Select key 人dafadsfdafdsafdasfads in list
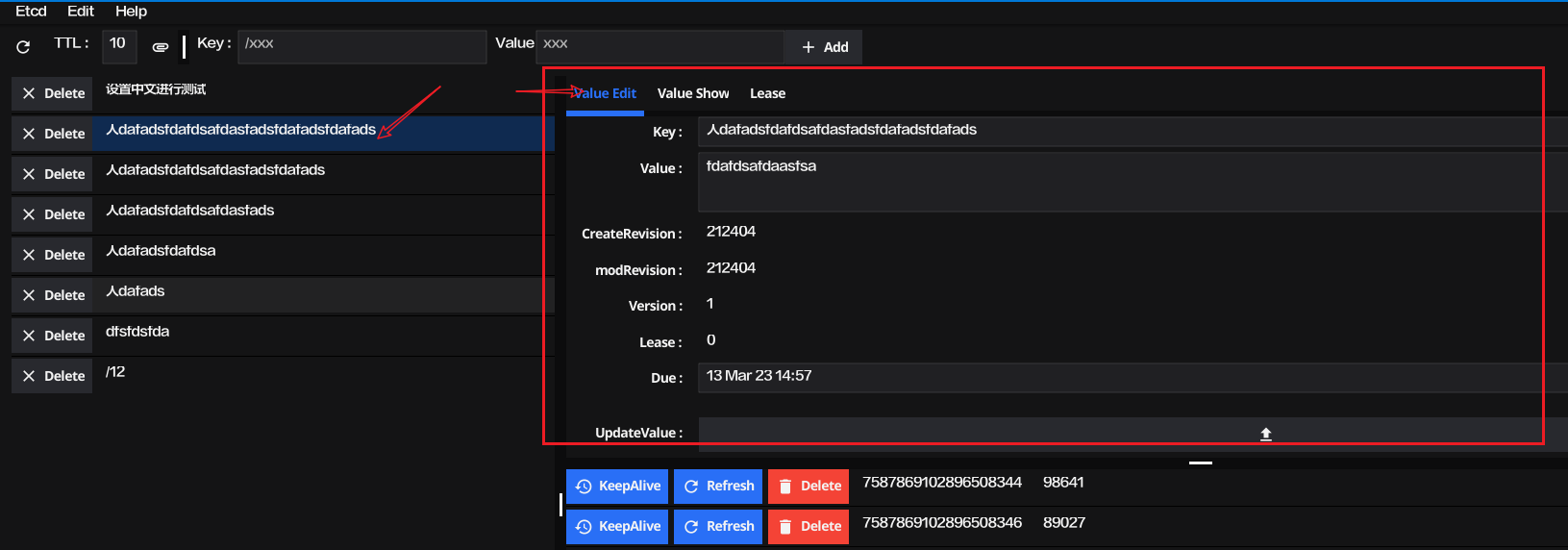This screenshot has height=550, width=1568. click(x=323, y=214)
